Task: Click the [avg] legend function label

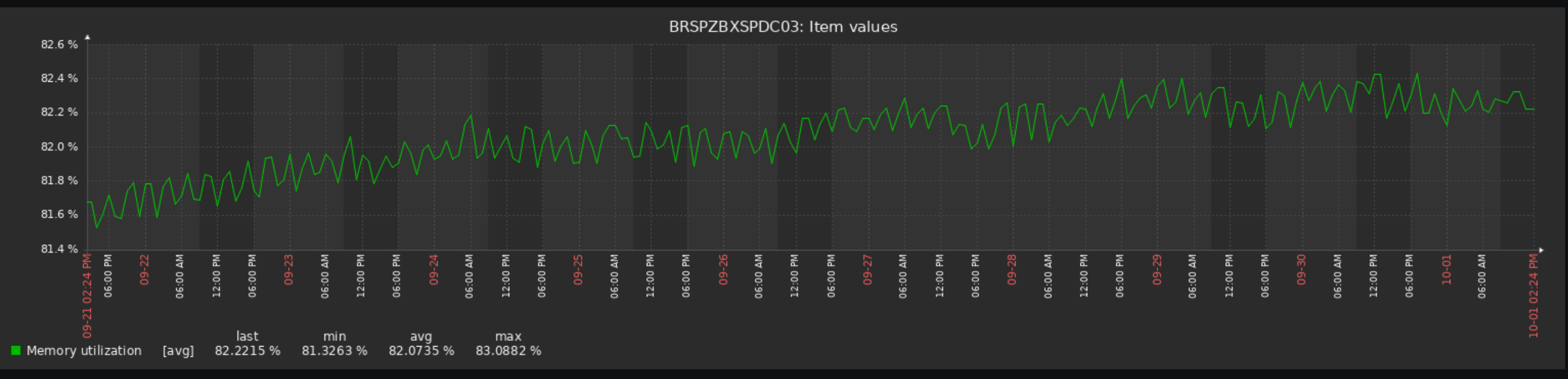Action: (178, 351)
